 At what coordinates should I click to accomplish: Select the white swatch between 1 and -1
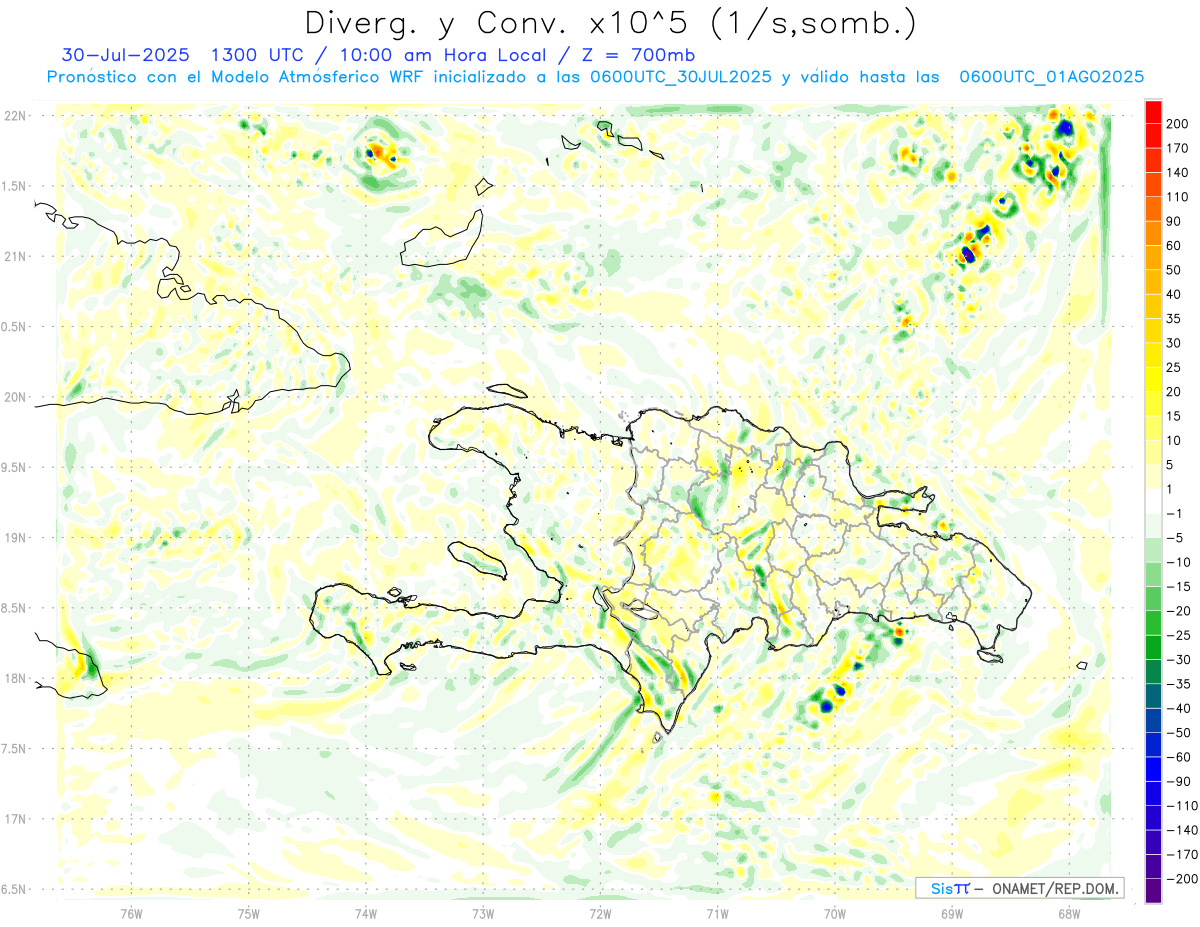(x=1153, y=501)
